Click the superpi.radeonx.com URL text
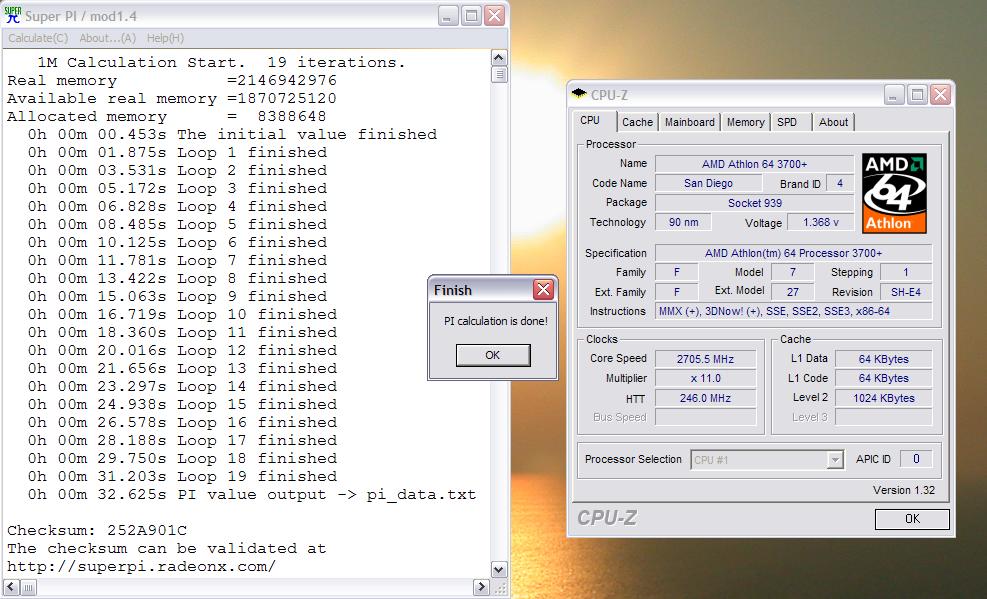 [142, 566]
